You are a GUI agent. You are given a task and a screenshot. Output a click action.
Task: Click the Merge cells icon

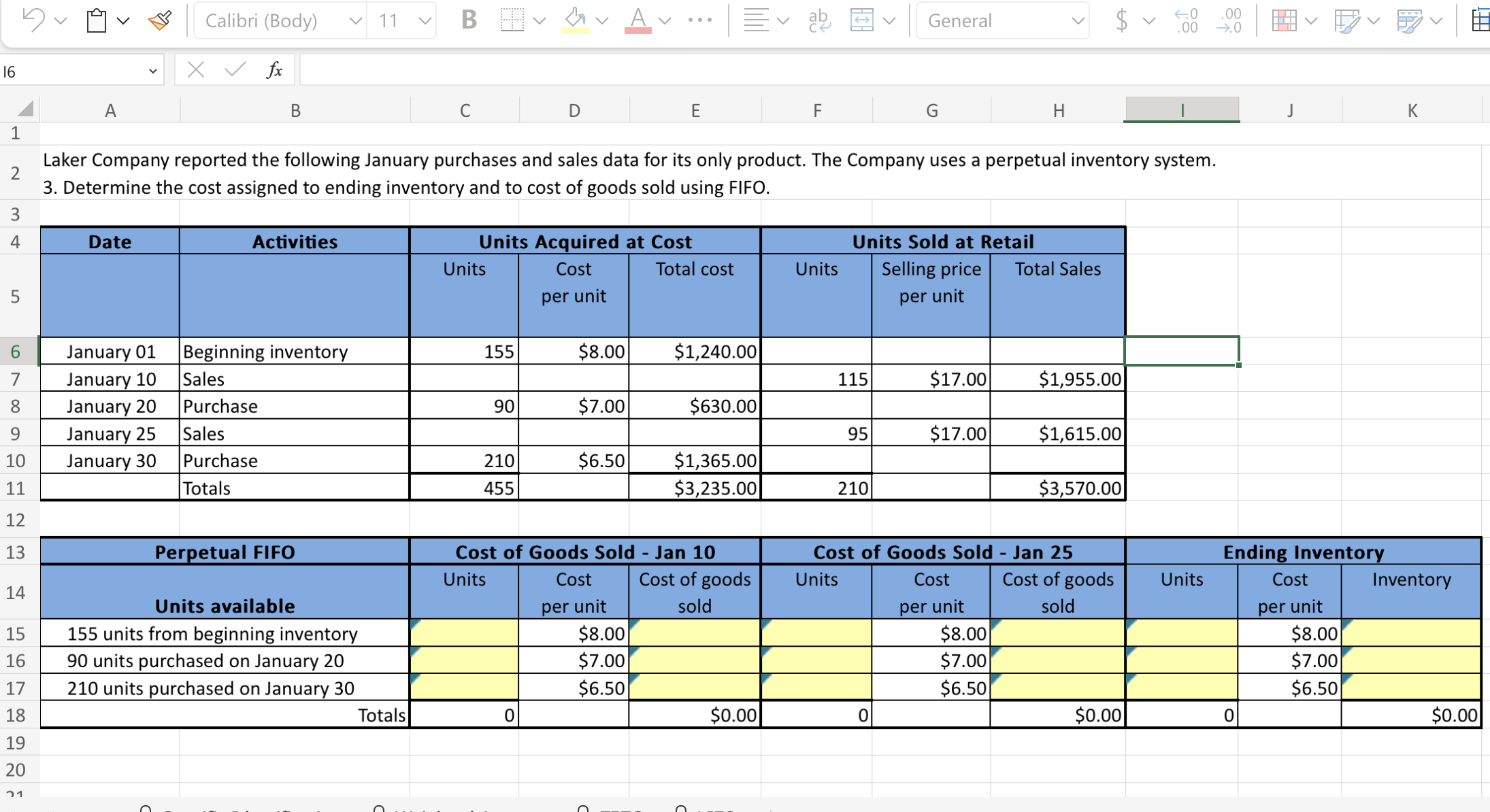coord(862,20)
